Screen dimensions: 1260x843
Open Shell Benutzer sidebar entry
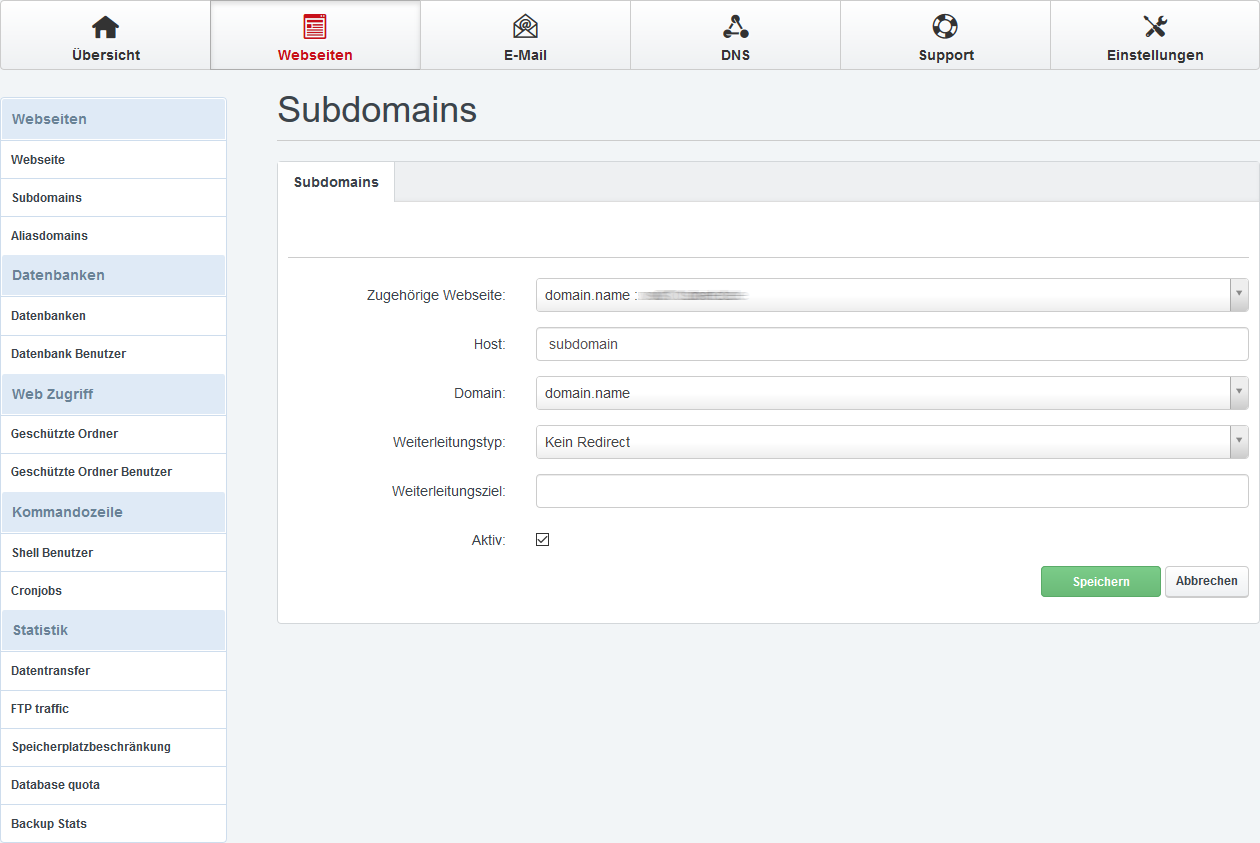[52, 553]
